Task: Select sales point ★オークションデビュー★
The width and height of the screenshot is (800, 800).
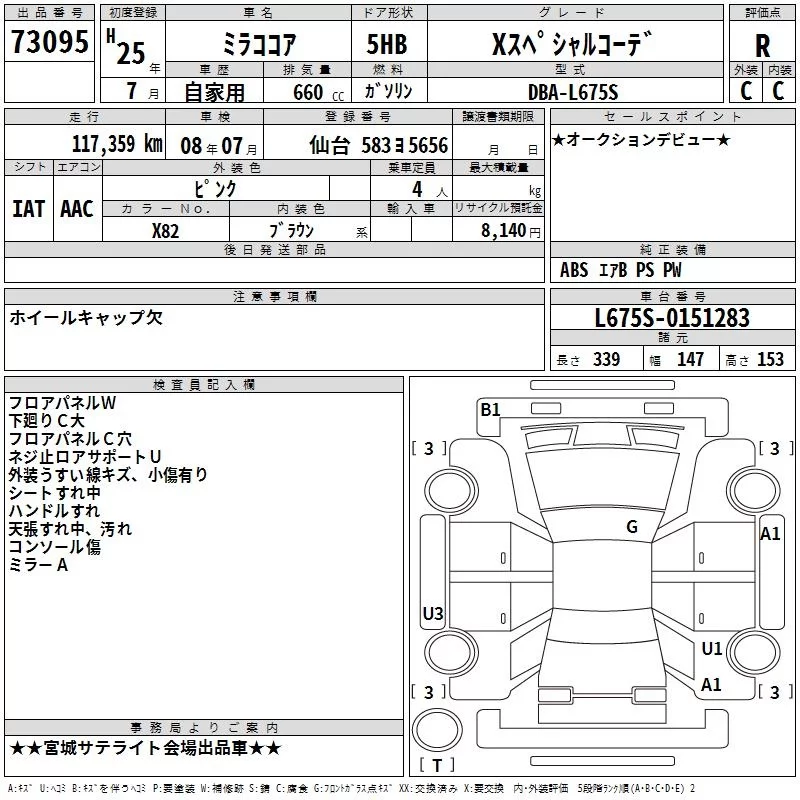Action: tap(641, 139)
